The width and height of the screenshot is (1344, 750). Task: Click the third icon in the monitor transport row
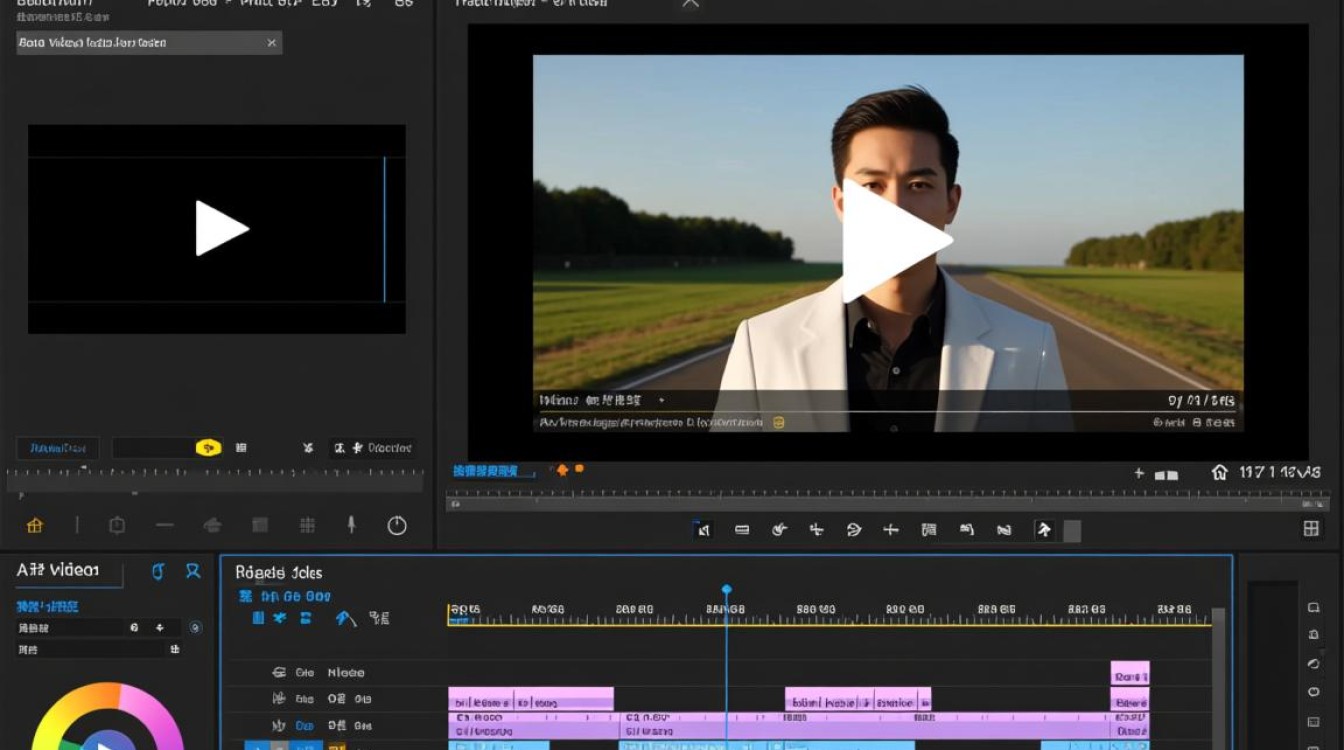[x=780, y=530]
